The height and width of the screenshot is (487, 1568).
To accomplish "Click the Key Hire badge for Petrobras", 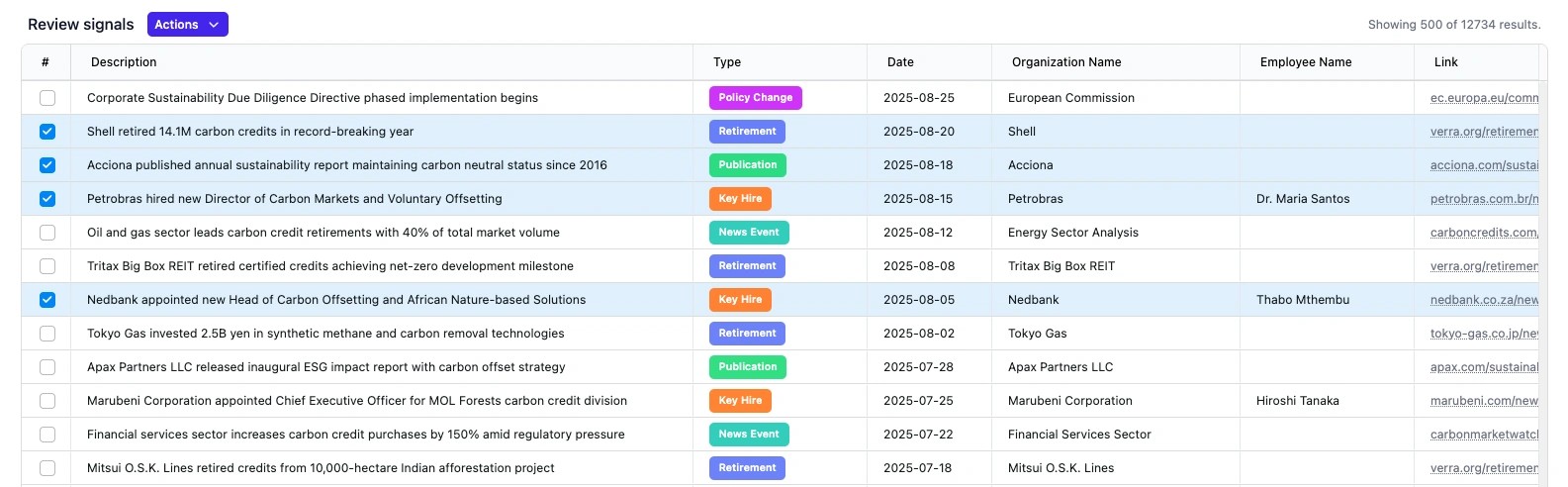I will (x=740, y=199).
